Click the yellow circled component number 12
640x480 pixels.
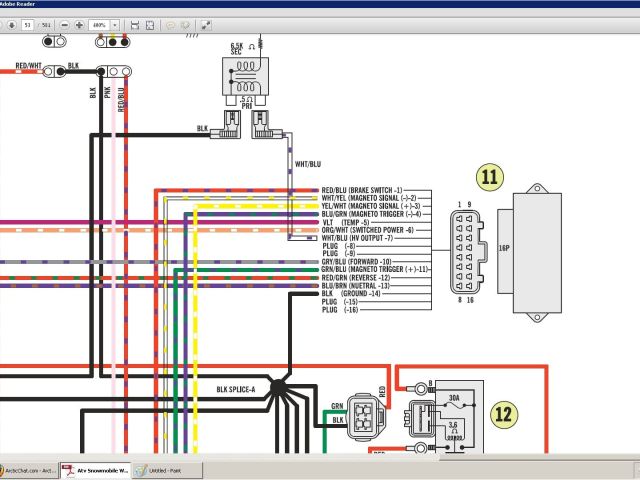504,410
